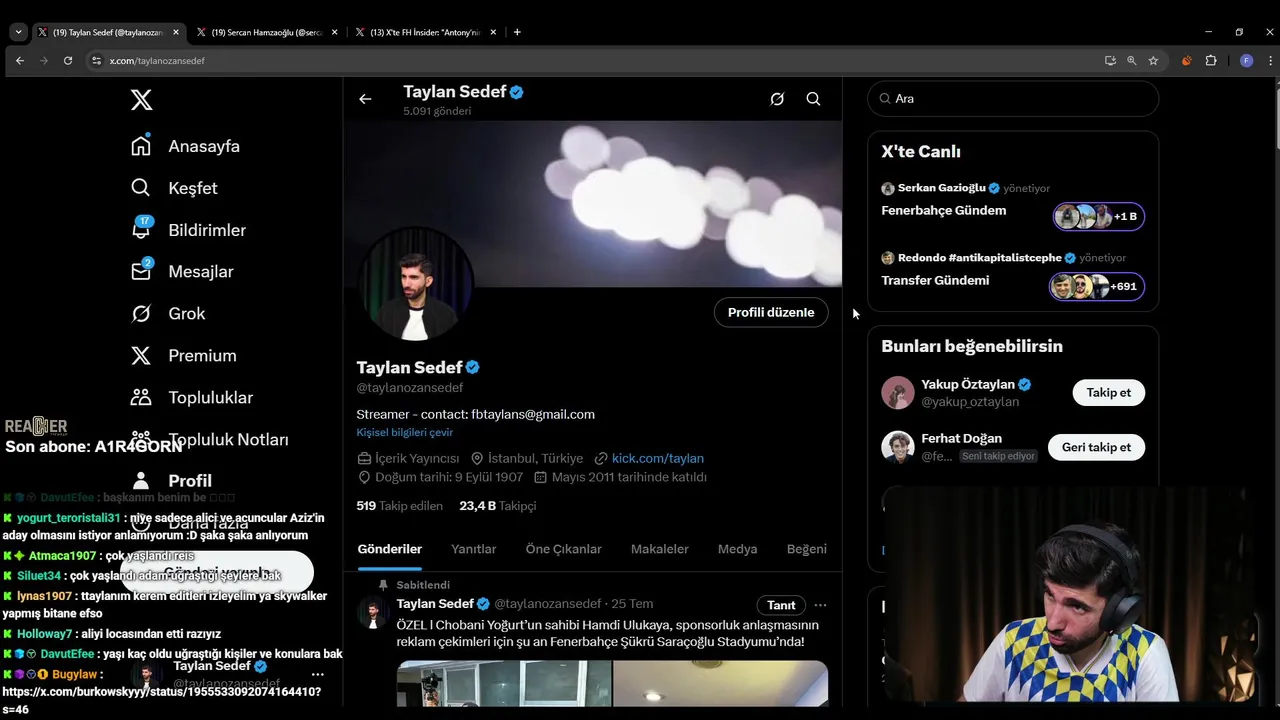Viewport: 1280px width, 720px height.
Task: Open Topluluklar people icon
Action: click(x=141, y=397)
